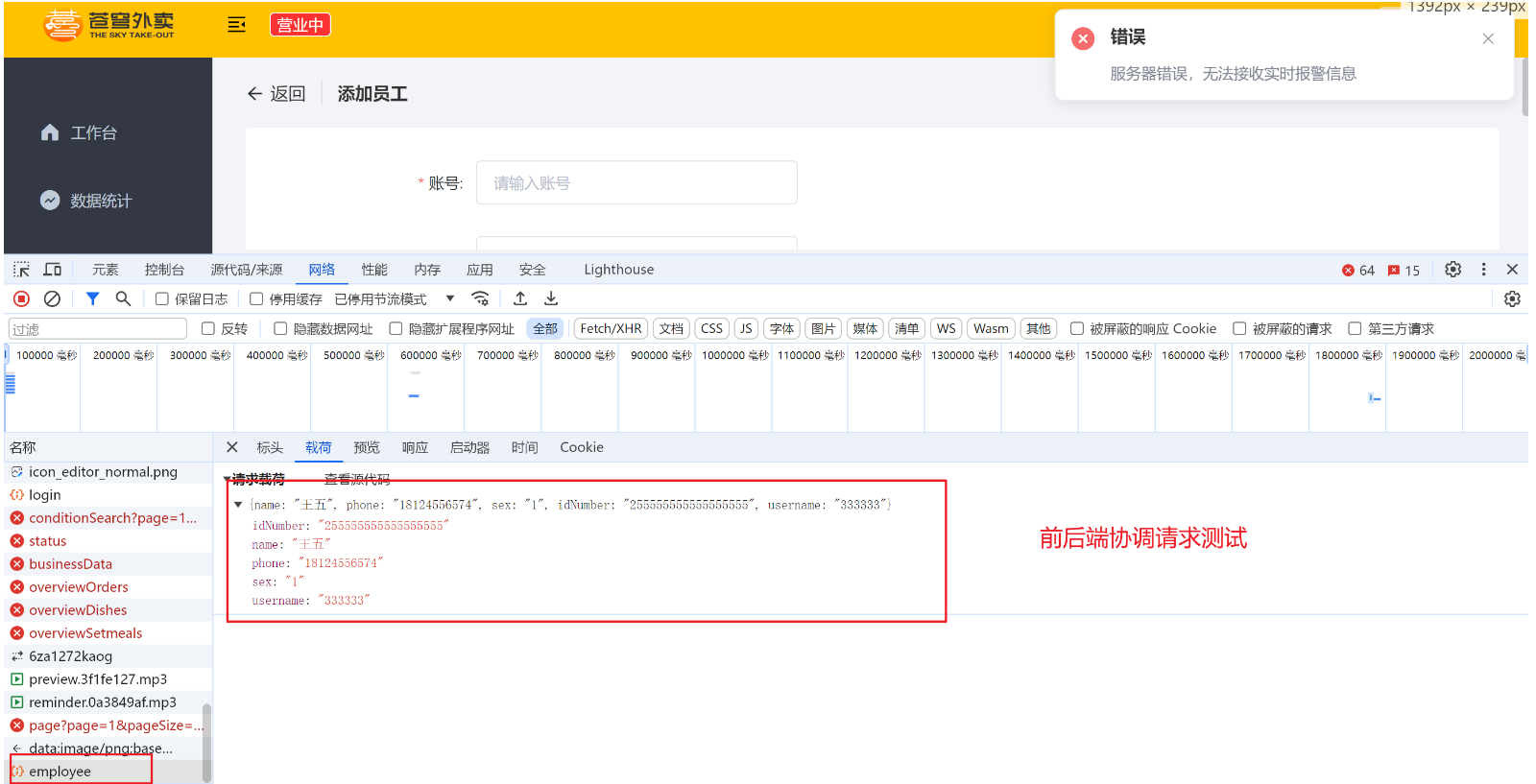Click 查看源代码 link
The image size is (1536, 784).
(357, 479)
